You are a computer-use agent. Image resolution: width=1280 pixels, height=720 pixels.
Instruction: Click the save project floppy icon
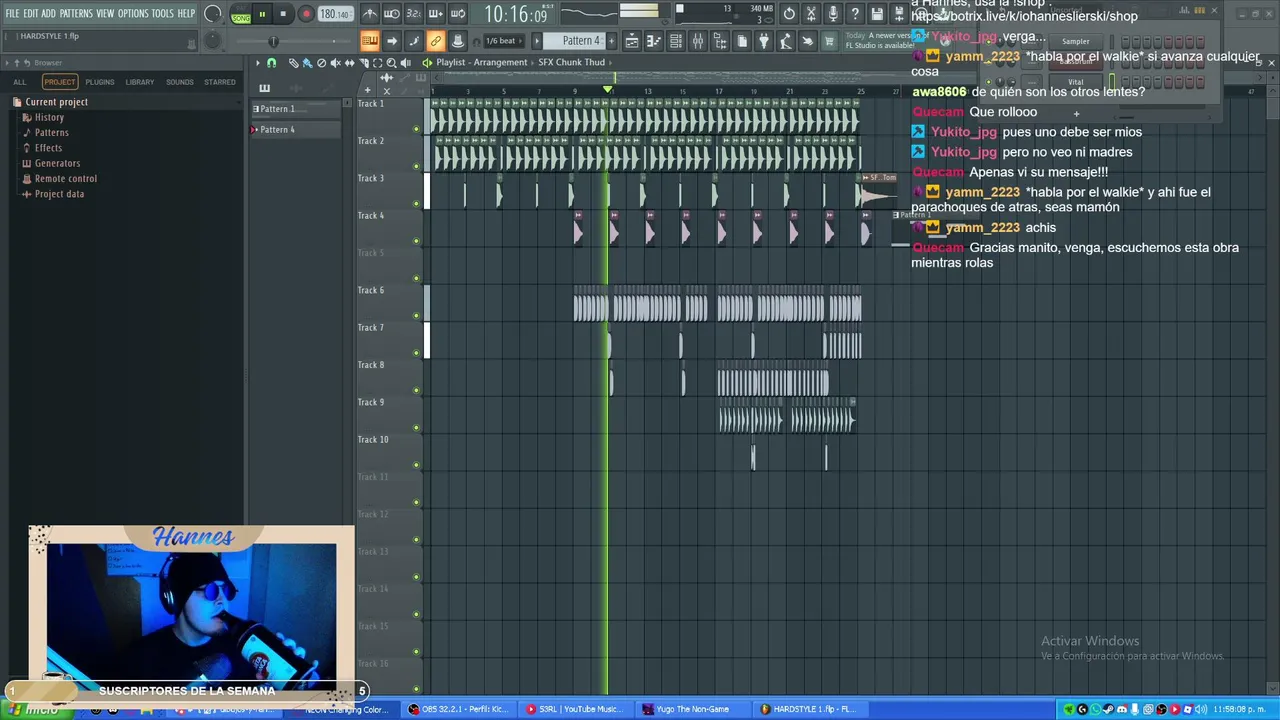coord(877,14)
